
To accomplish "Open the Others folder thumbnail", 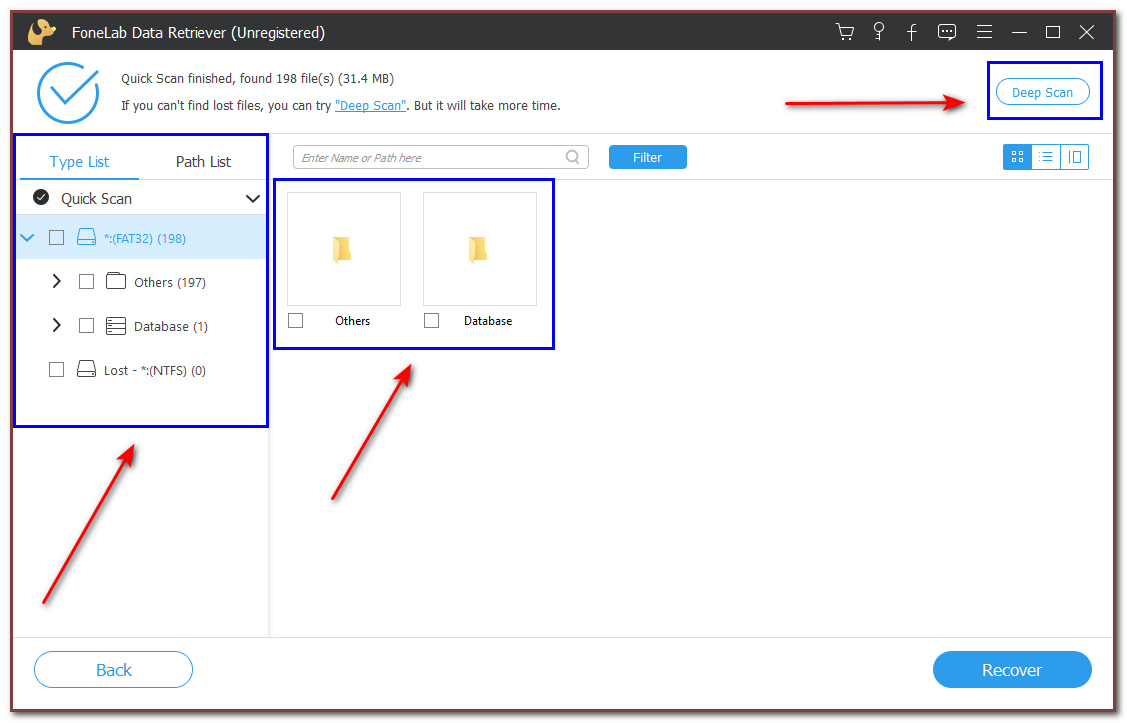I will coord(344,249).
